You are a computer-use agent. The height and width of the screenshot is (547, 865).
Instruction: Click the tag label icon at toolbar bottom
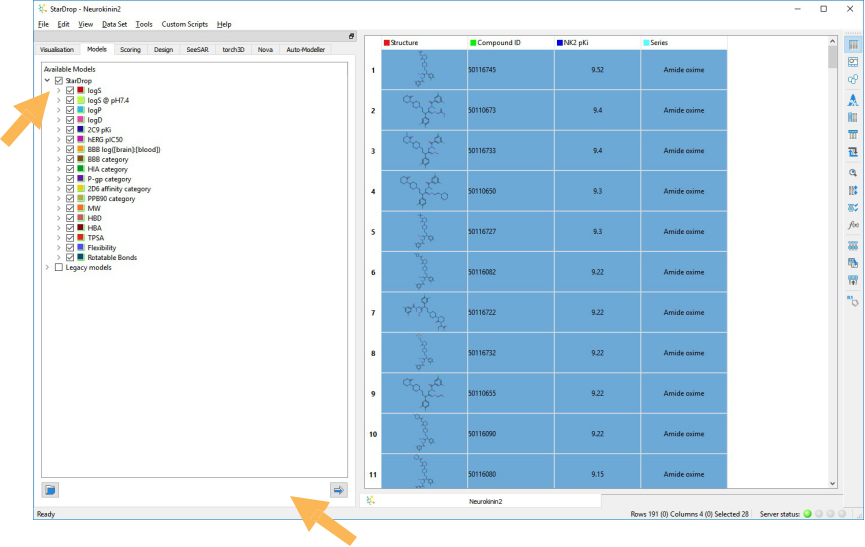853,301
